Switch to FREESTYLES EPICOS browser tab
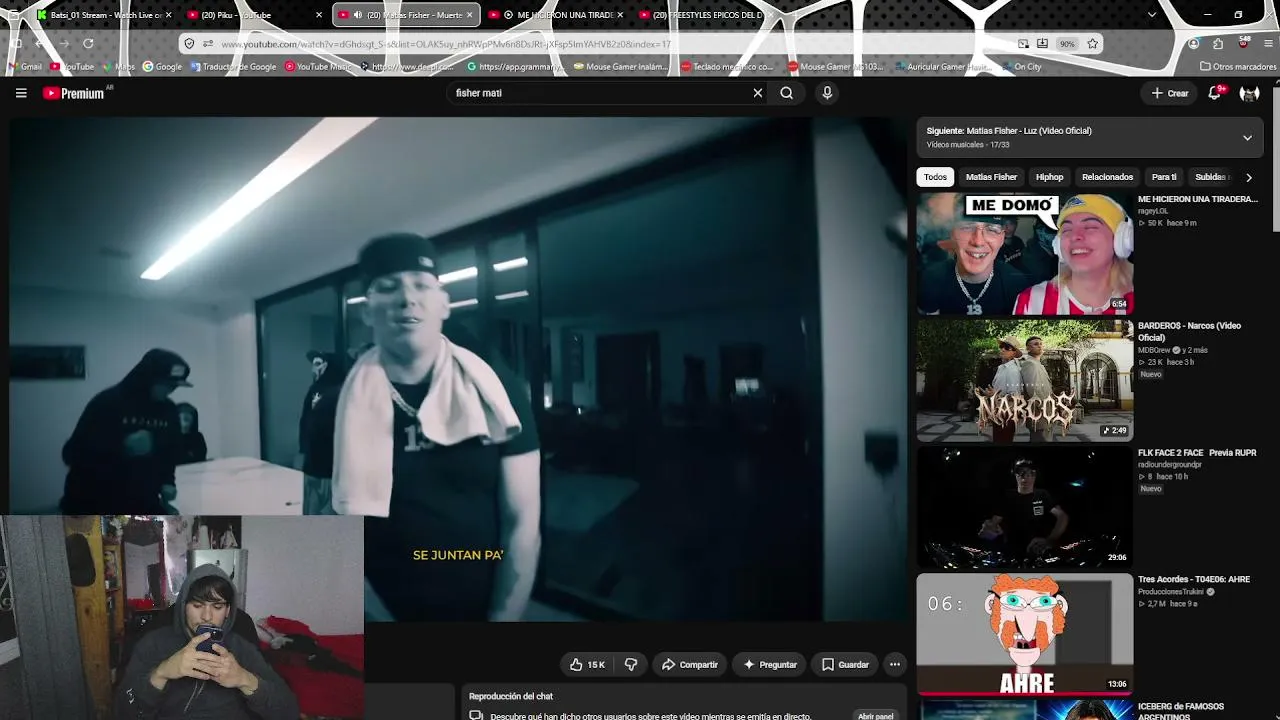This screenshot has width=1280, height=720. [706, 15]
